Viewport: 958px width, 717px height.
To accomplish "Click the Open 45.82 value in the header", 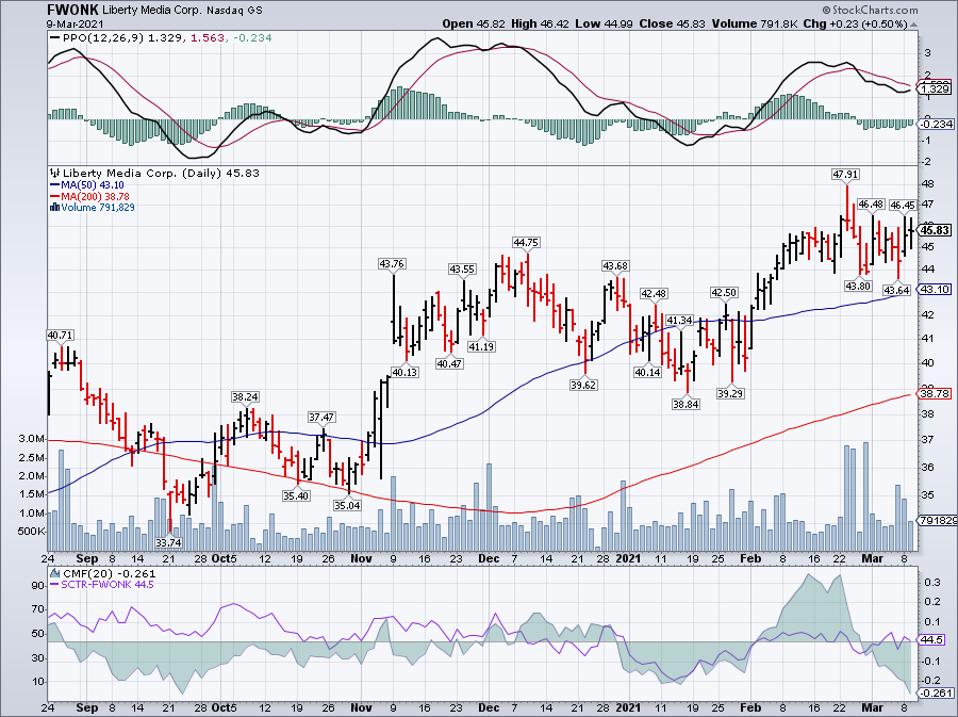I will click(474, 24).
